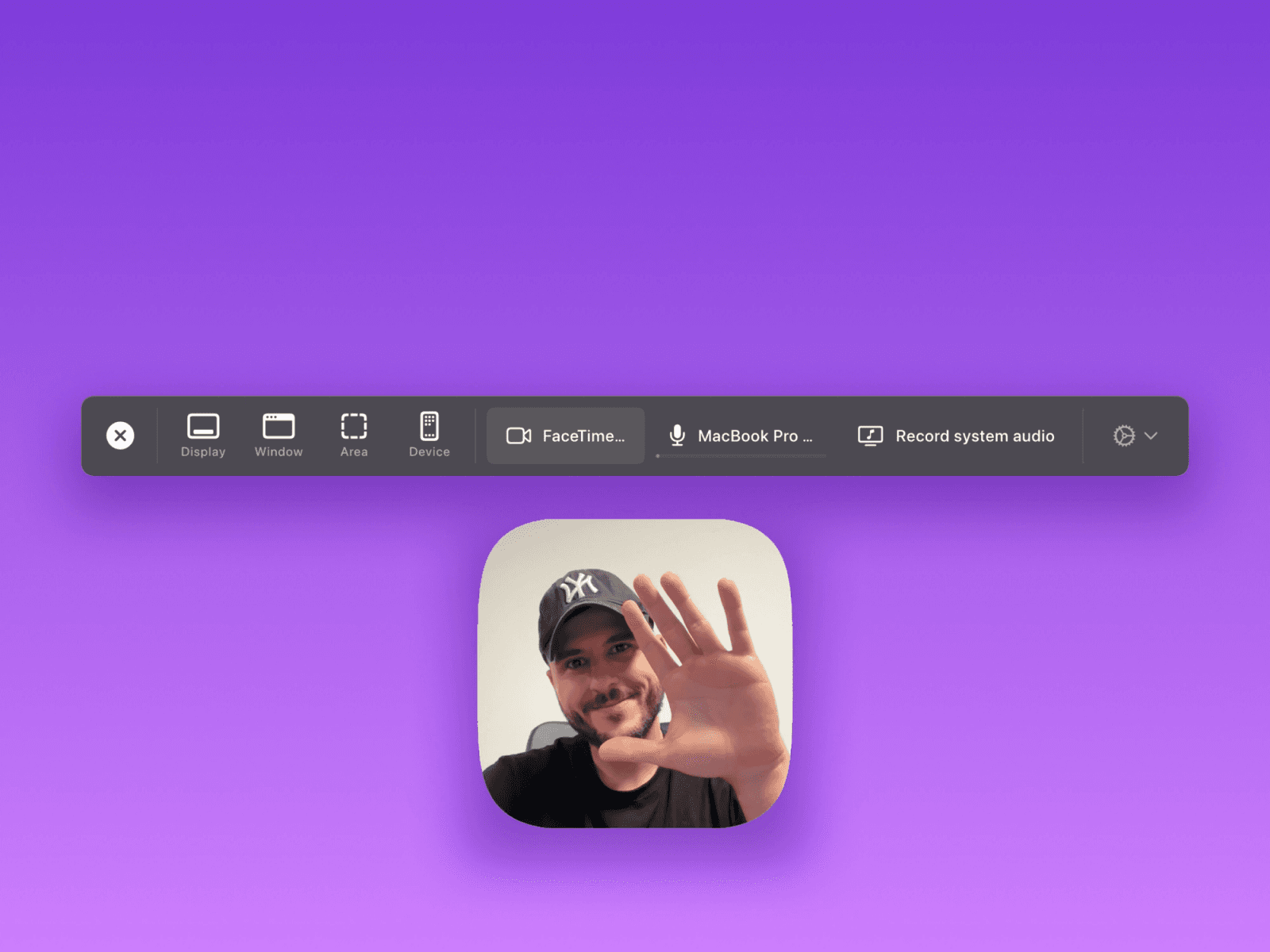The width and height of the screenshot is (1270, 952).
Task: Open settings via the gear icon
Action: coord(1124,436)
